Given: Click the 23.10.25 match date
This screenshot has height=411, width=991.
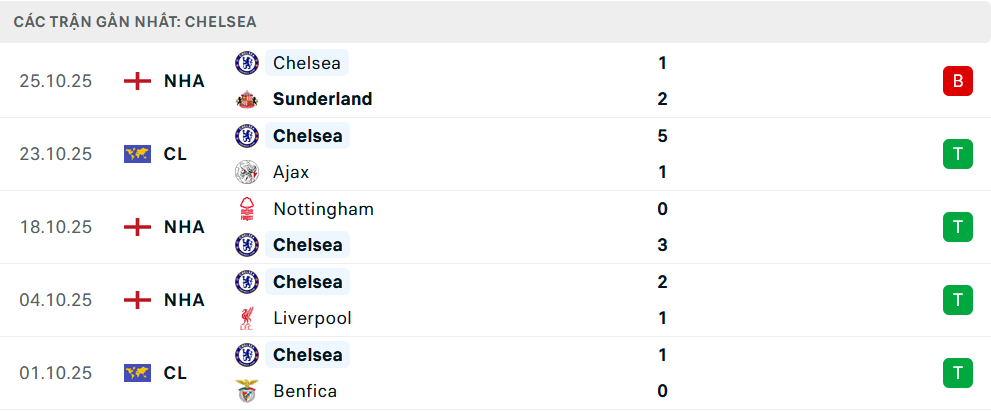Looking at the screenshot, I should coord(56,154).
